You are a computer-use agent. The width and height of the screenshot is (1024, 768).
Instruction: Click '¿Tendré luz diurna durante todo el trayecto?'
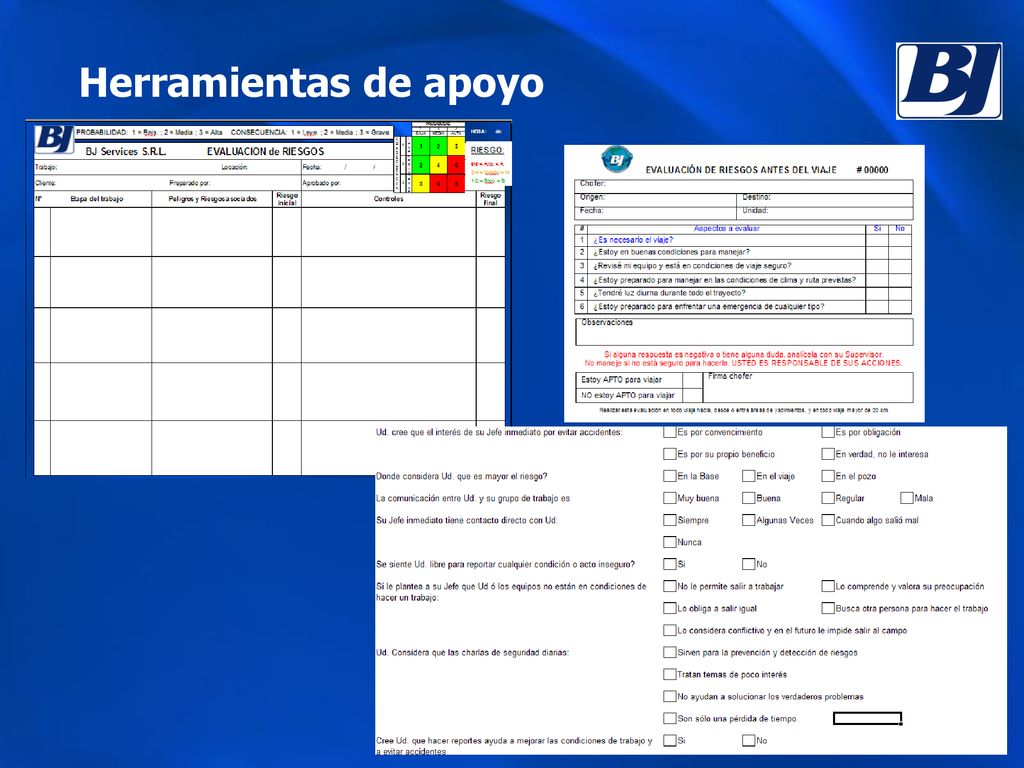[669, 293]
